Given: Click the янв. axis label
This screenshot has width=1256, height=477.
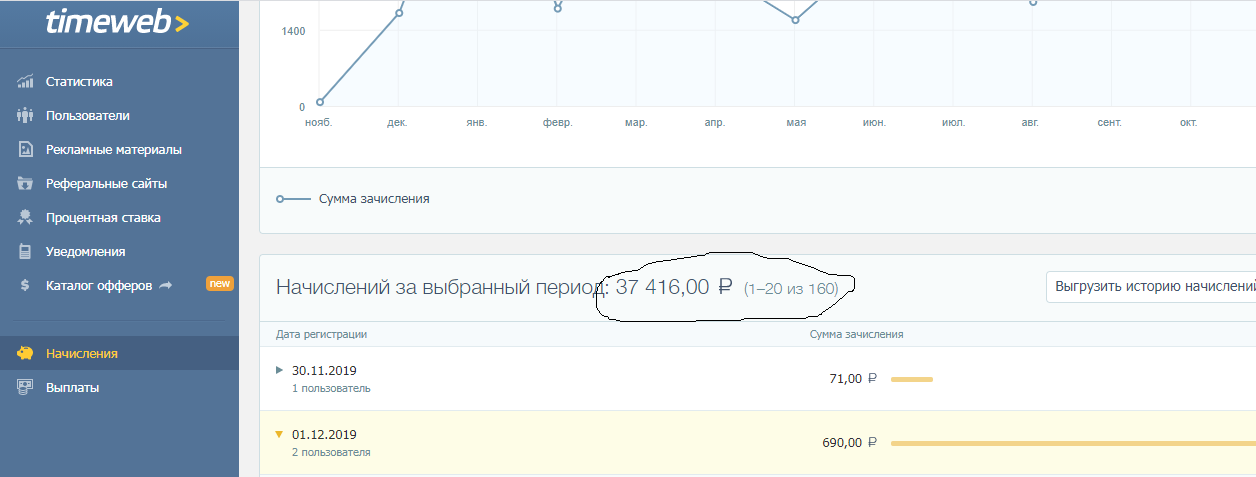Looking at the screenshot, I should click(x=477, y=122).
